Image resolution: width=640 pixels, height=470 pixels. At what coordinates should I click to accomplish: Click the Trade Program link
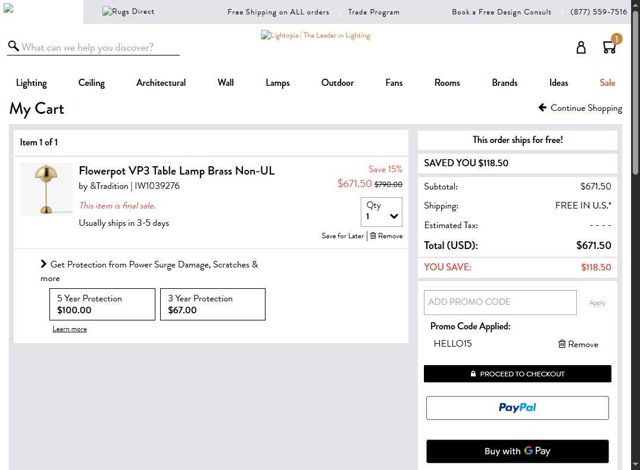tap(373, 12)
